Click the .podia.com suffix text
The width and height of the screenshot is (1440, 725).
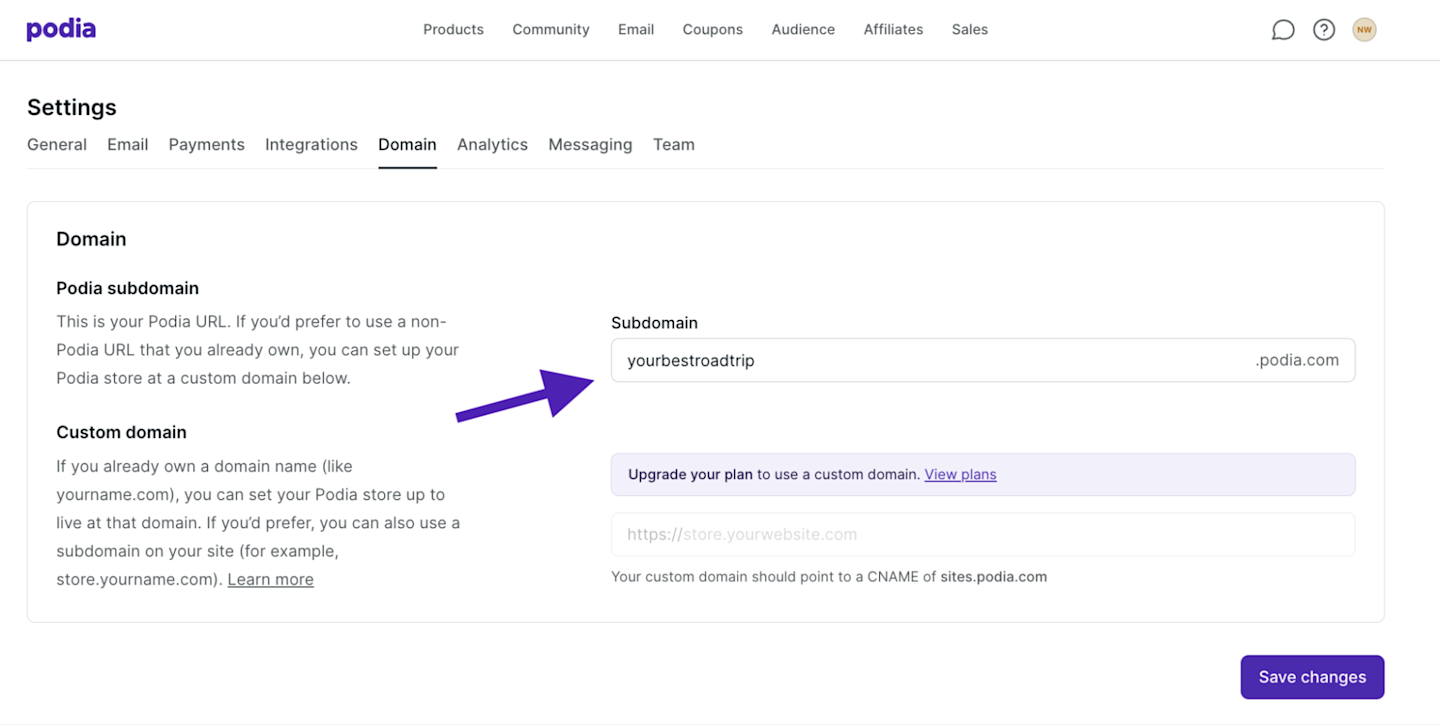click(x=1297, y=361)
